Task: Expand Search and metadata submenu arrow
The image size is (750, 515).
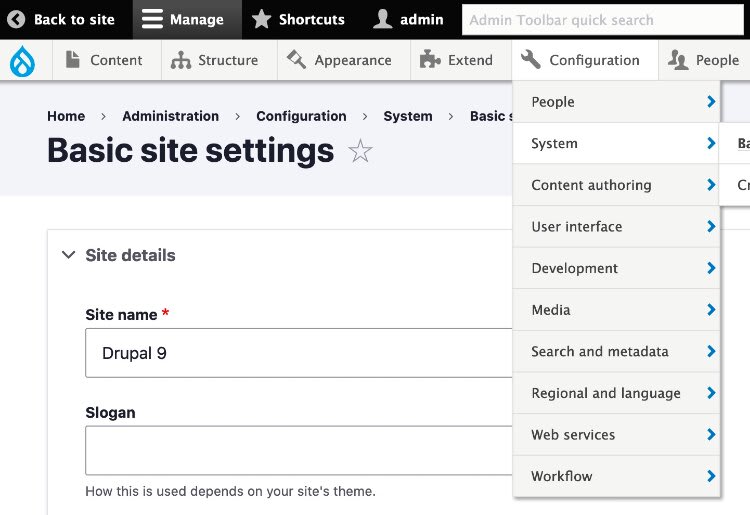Action: point(711,351)
